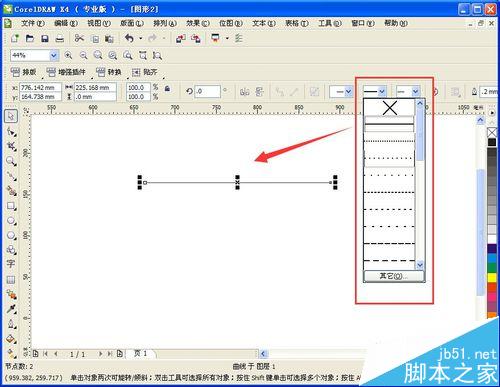Viewport: 500px width, 387px height.
Task: Click the no-fill X swatch
Action: 492,133
